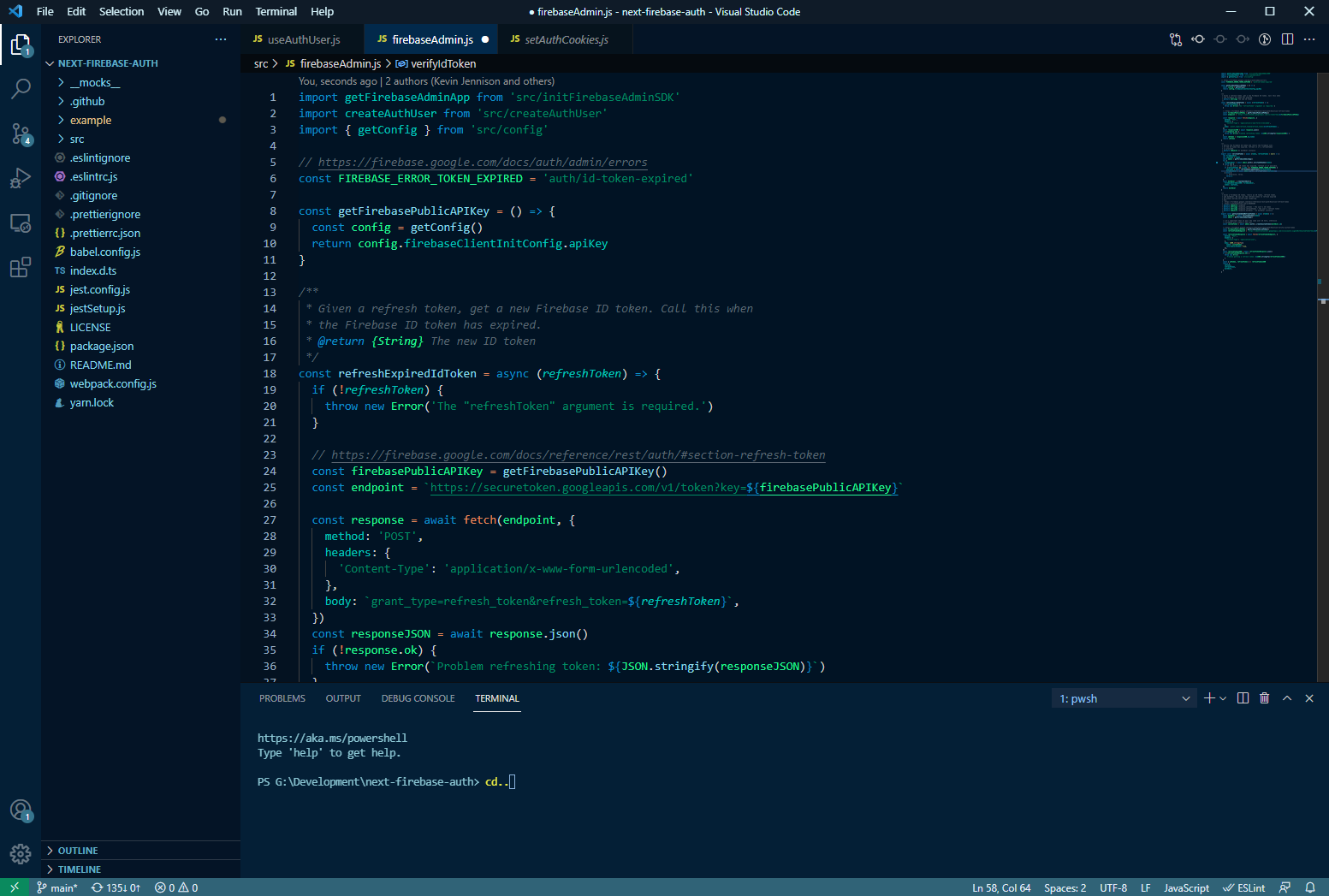Click ESLint status bar item
Viewport: 1329px width, 896px height.
pos(1244,887)
